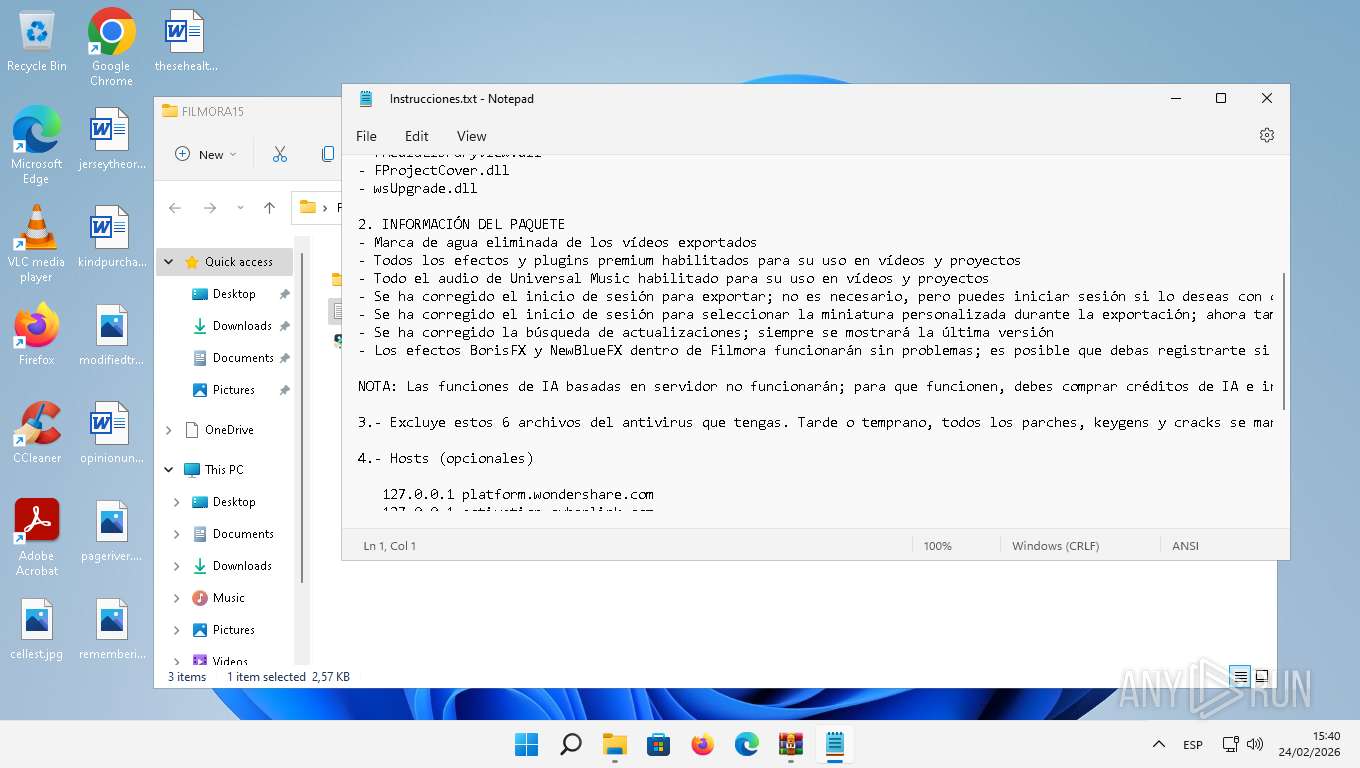Click the '2. INFORMACIÓN DEL PAQUETE' line
The width and height of the screenshot is (1360, 768).
[461, 224]
